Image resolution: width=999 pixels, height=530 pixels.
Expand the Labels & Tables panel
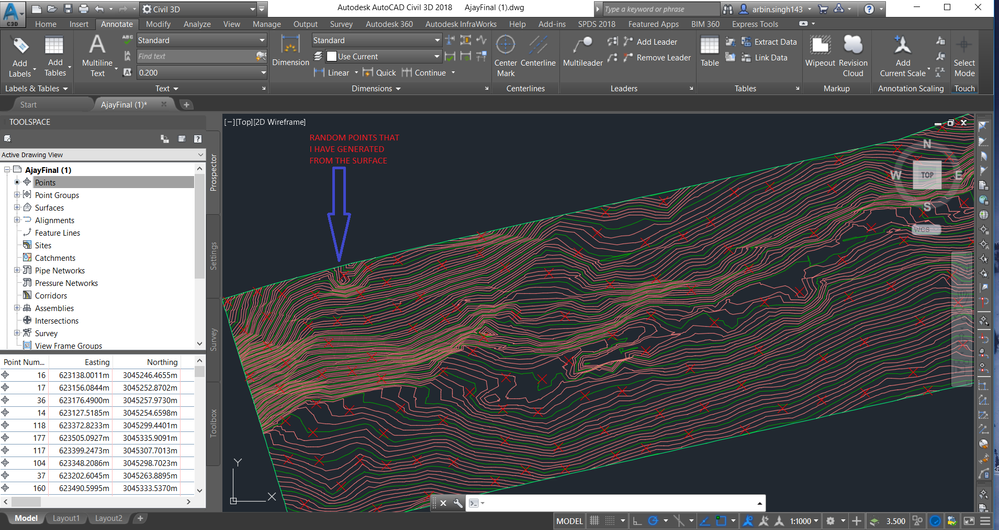[x=36, y=89]
